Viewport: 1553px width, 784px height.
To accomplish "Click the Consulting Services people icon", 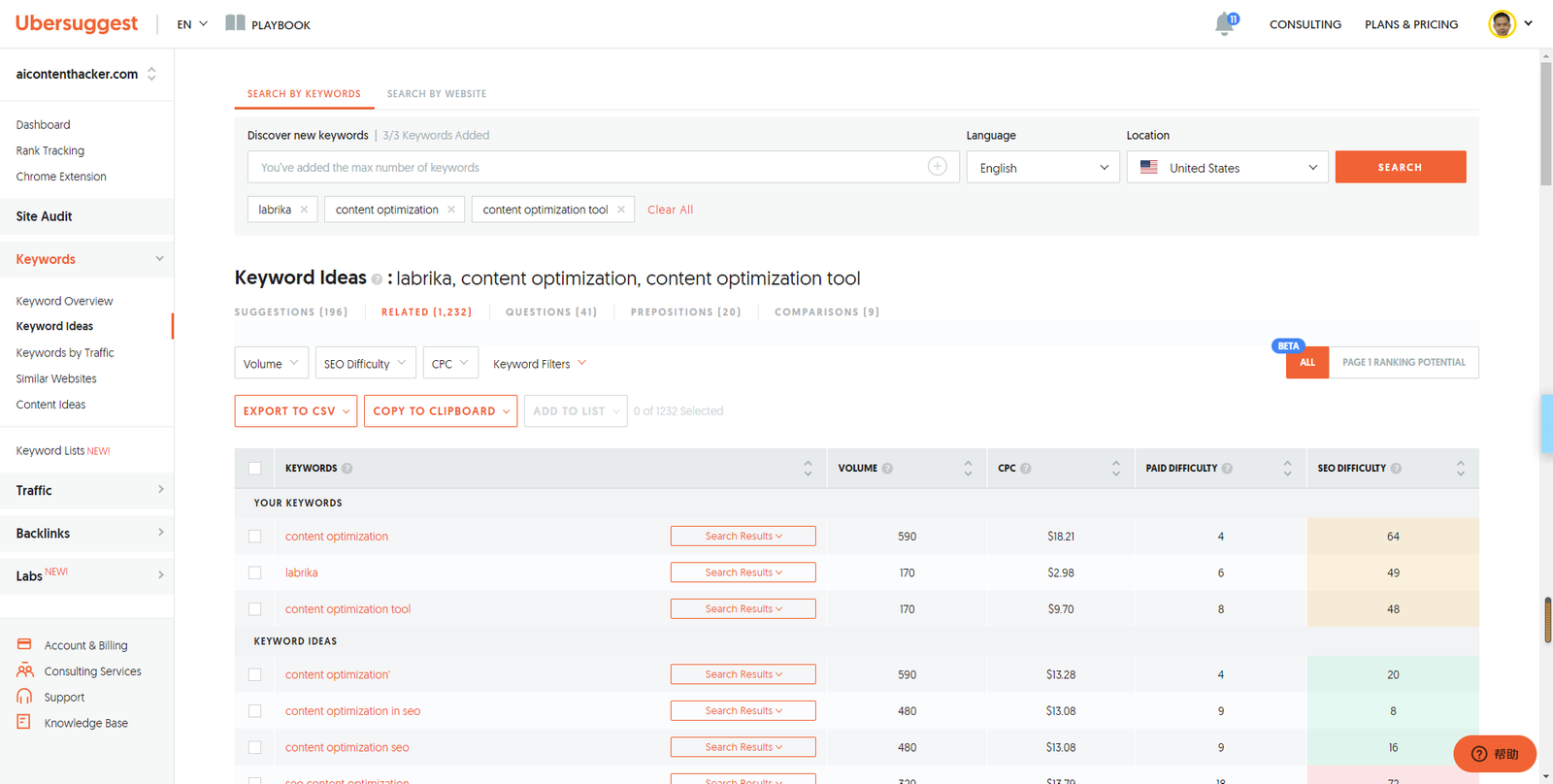I will point(24,670).
